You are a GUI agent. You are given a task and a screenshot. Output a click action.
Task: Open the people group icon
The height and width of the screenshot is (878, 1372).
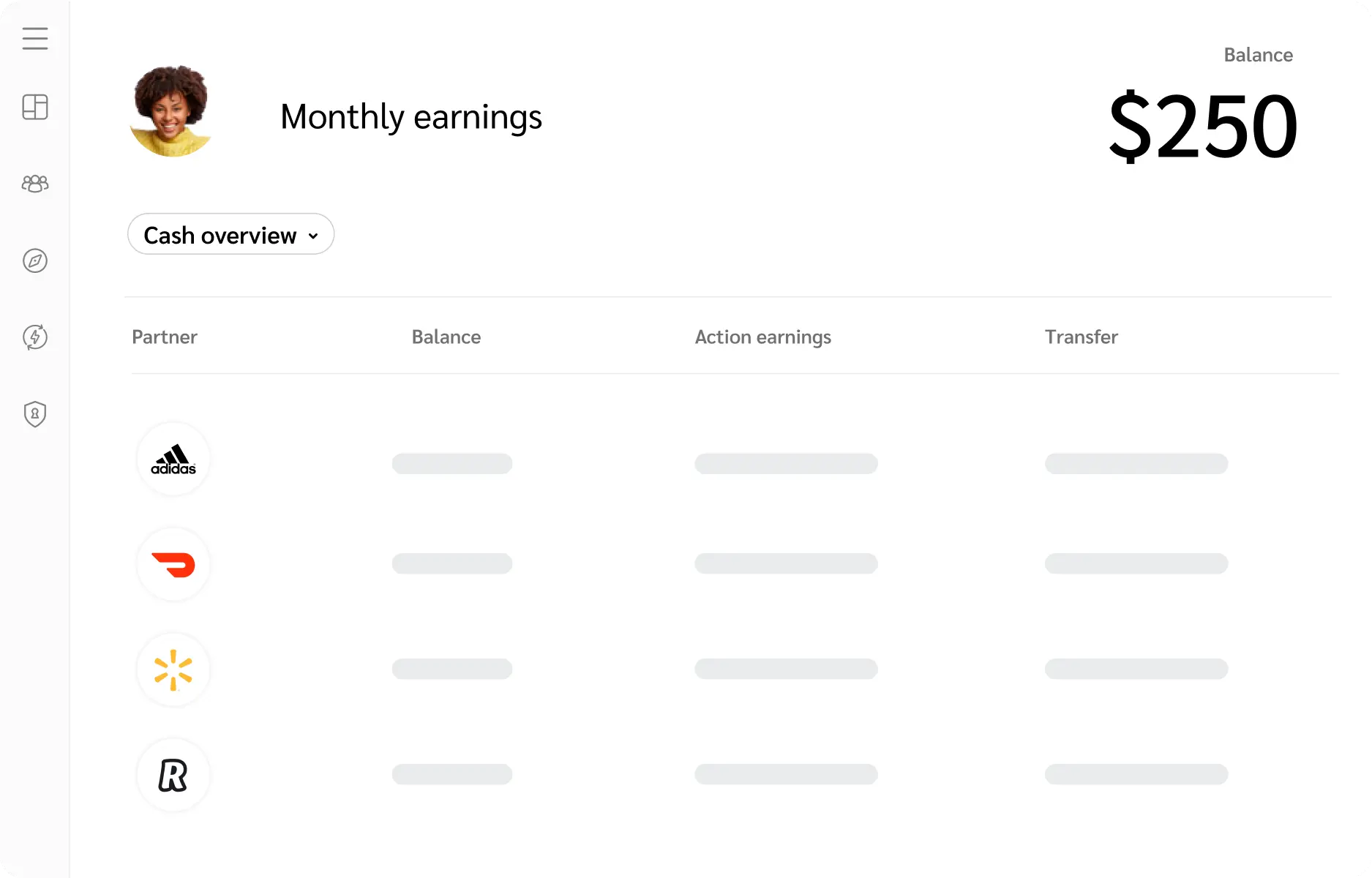(35, 183)
